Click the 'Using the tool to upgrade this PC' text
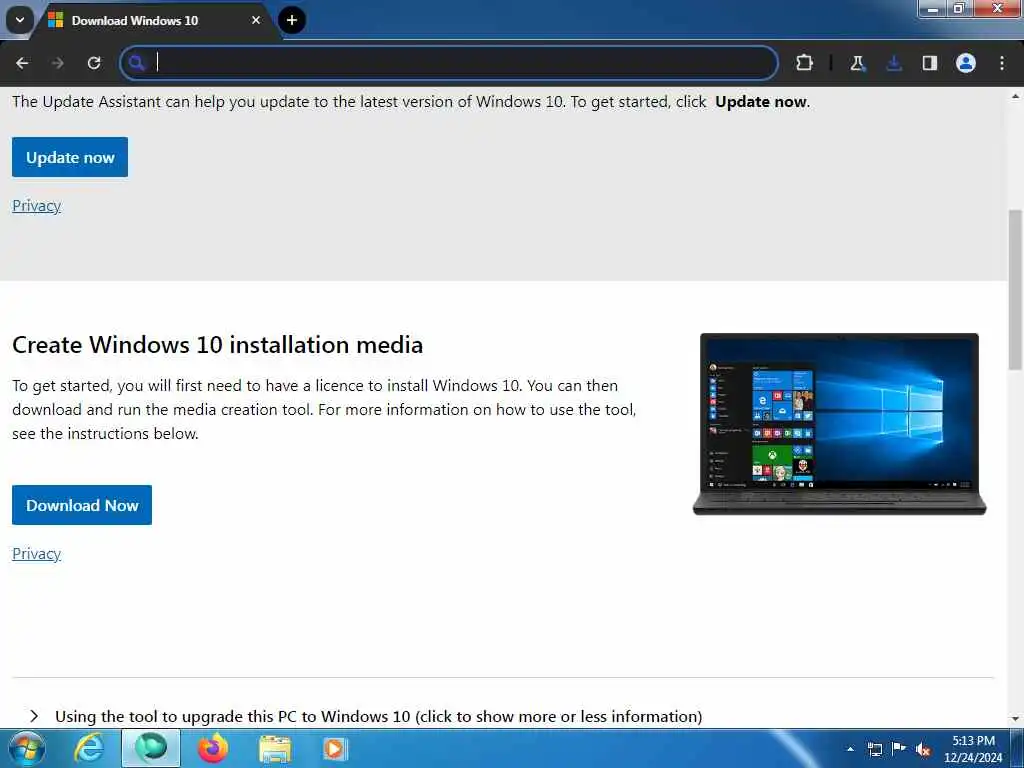This screenshot has height=768, width=1024. tap(378, 716)
